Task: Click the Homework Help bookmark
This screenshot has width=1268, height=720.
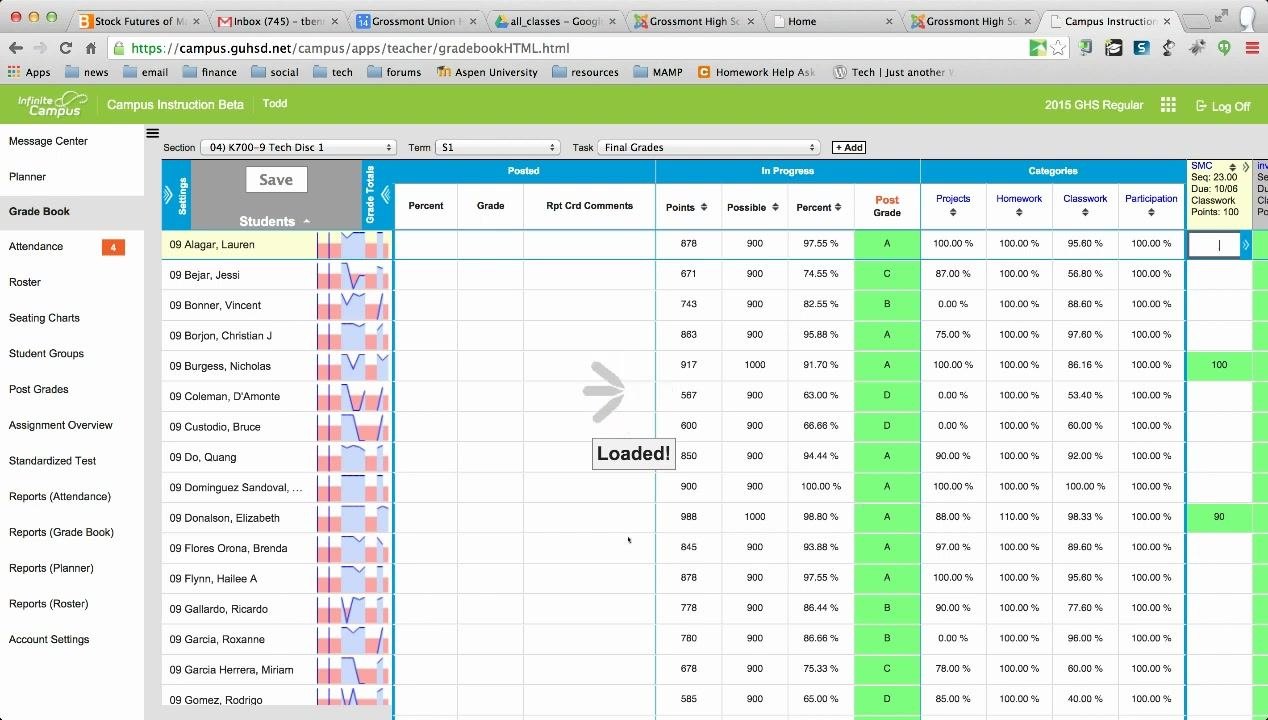Action: [757, 72]
